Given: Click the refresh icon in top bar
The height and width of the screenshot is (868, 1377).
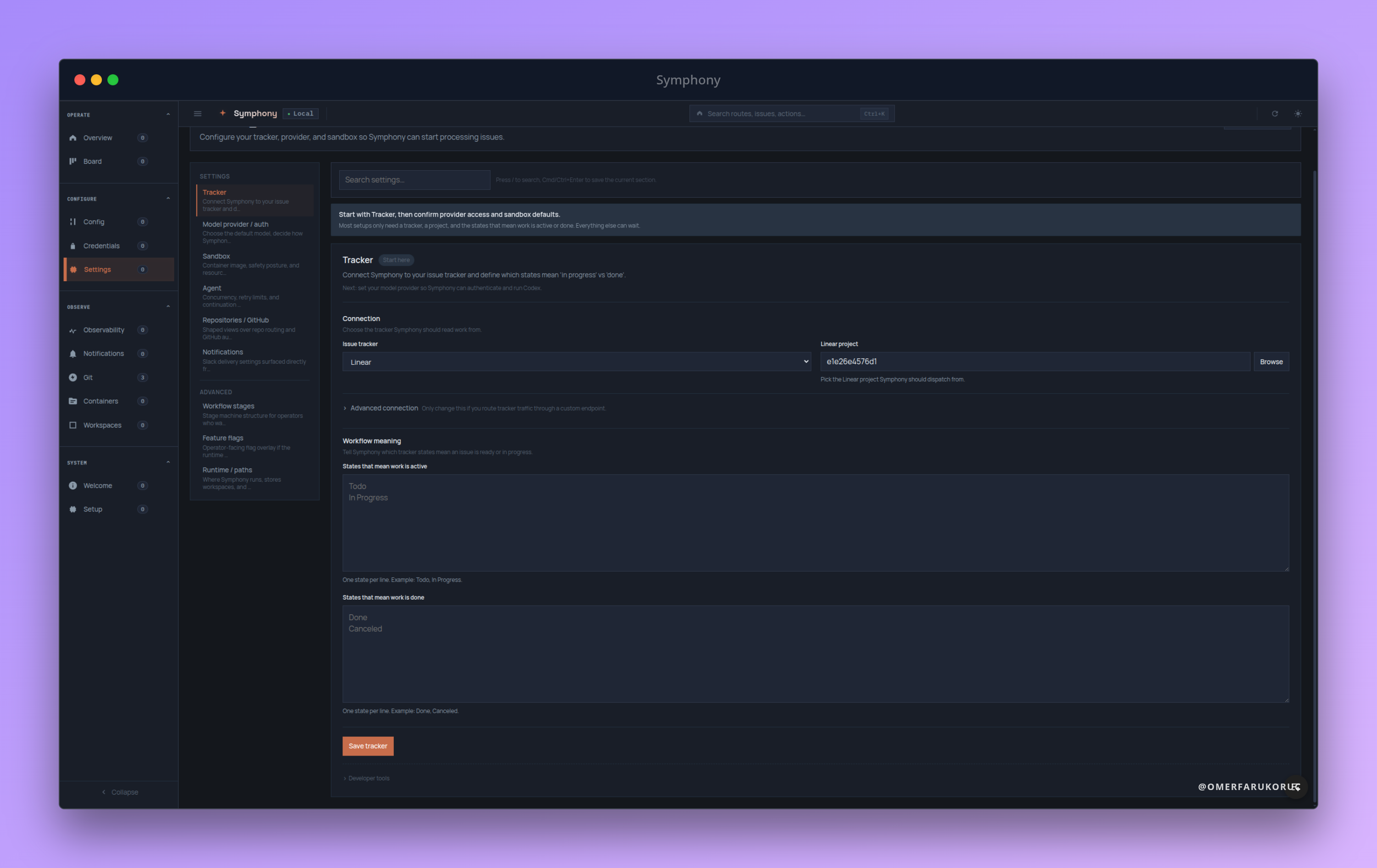Looking at the screenshot, I should point(1275,114).
